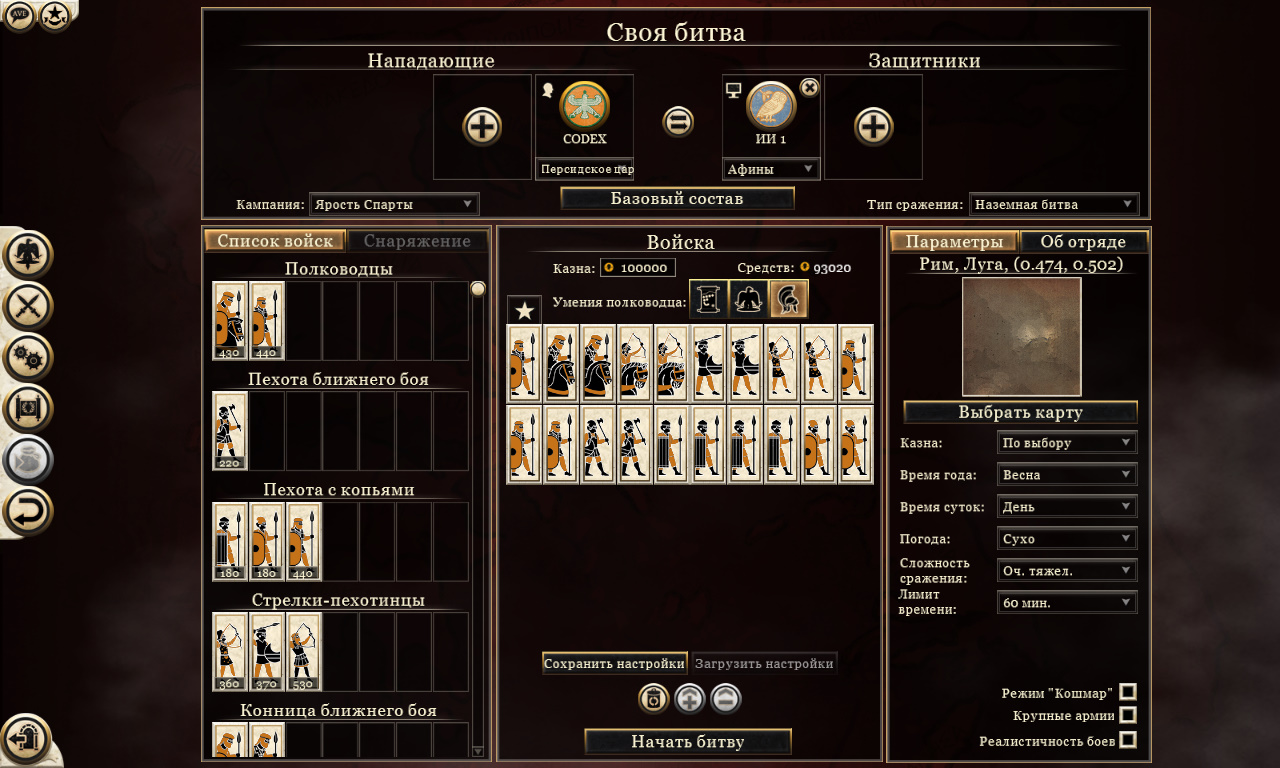Viewport: 1280px width, 768px height.
Task: Open the Персидское царство faction dropdown
Action: click(585, 169)
